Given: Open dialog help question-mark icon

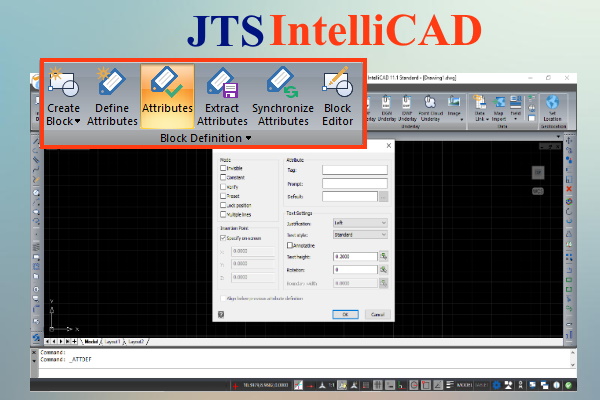Looking at the screenshot, I should (221, 314).
